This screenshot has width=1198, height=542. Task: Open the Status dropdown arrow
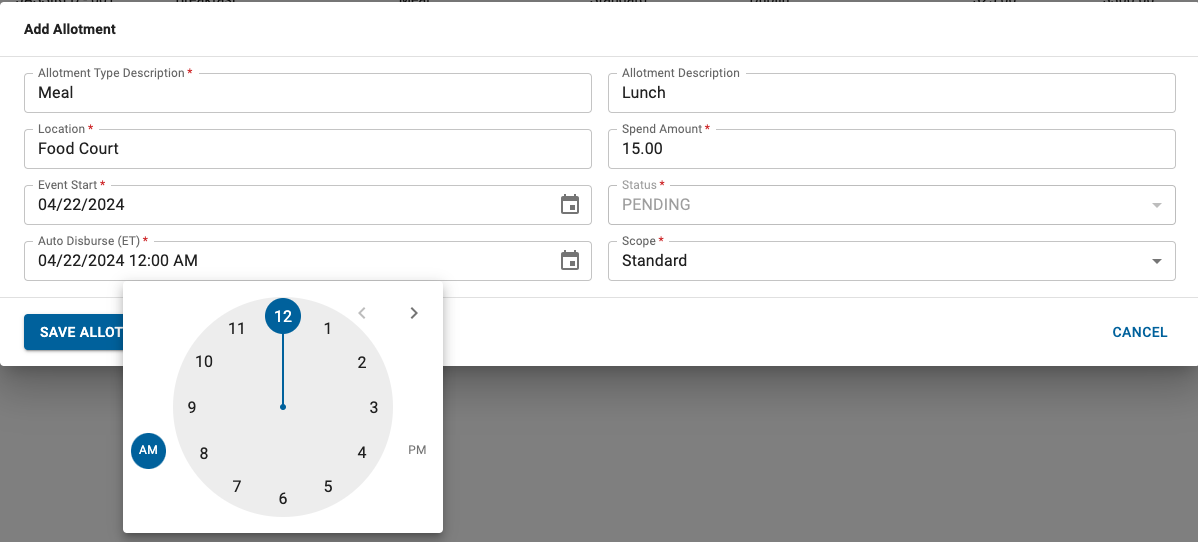(1156, 205)
